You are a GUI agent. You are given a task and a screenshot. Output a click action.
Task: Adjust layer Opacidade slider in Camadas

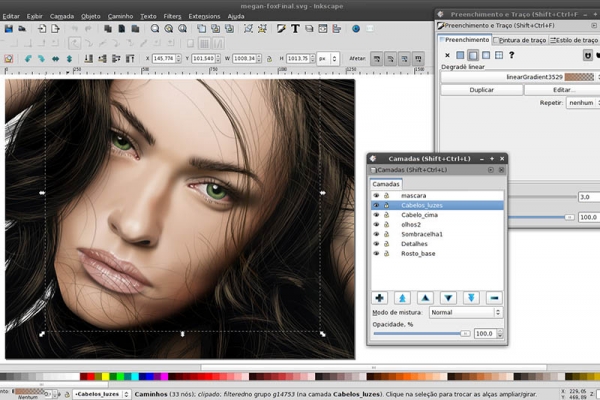pos(422,334)
